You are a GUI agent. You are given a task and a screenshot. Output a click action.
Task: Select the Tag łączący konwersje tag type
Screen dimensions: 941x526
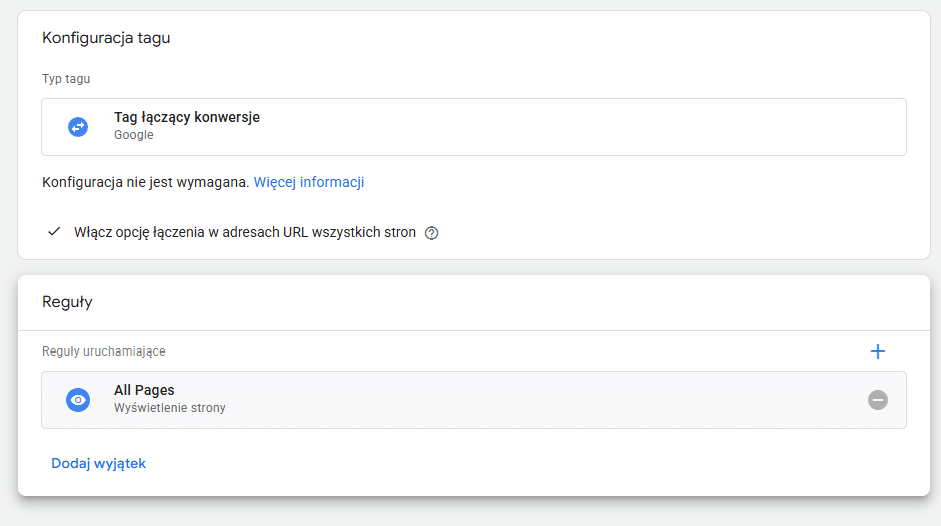(474, 127)
